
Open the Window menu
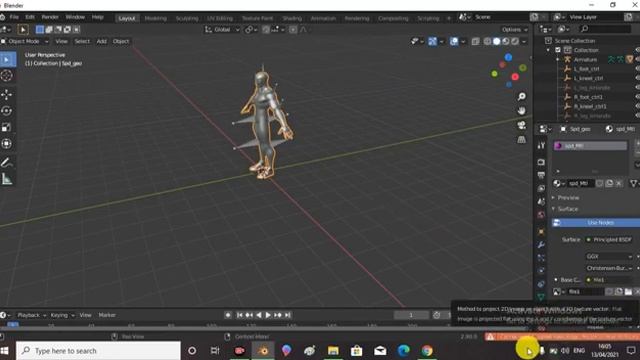[75, 17]
